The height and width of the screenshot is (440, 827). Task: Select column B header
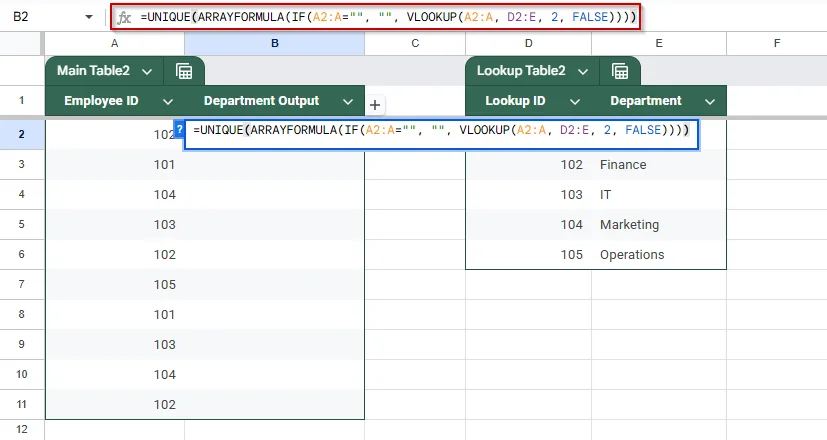click(x=274, y=43)
